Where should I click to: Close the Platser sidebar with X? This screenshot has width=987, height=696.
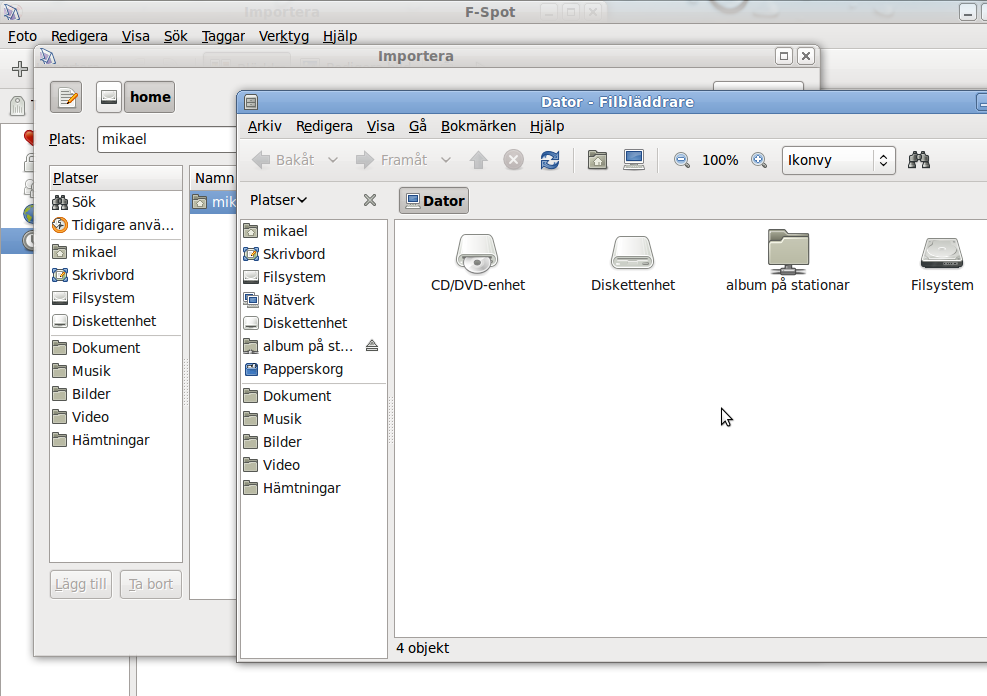(x=370, y=200)
